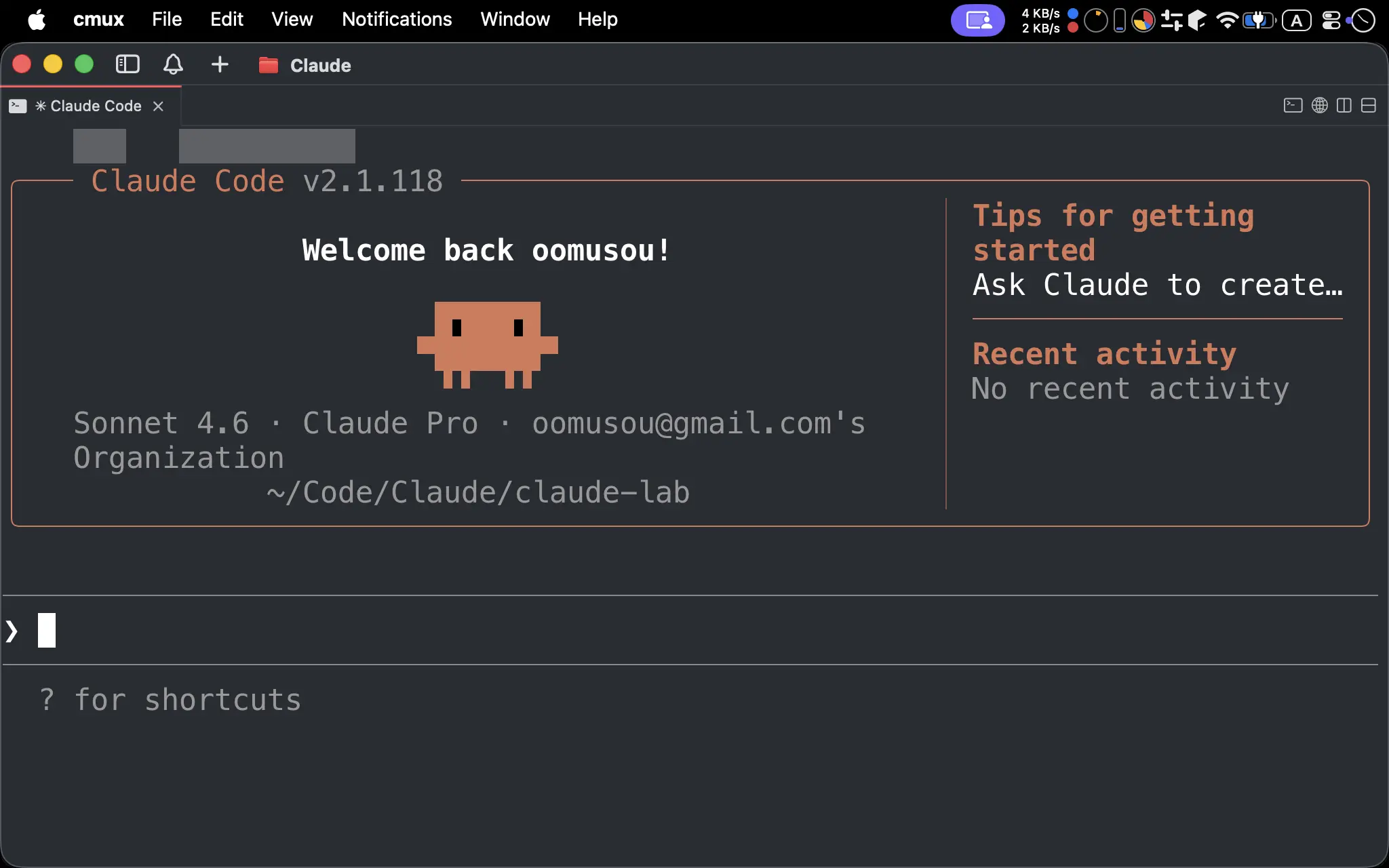Screen dimensions: 1389x868
Task: Click the '~/Code/Claude/claude-lab' path text
Action: point(478,492)
